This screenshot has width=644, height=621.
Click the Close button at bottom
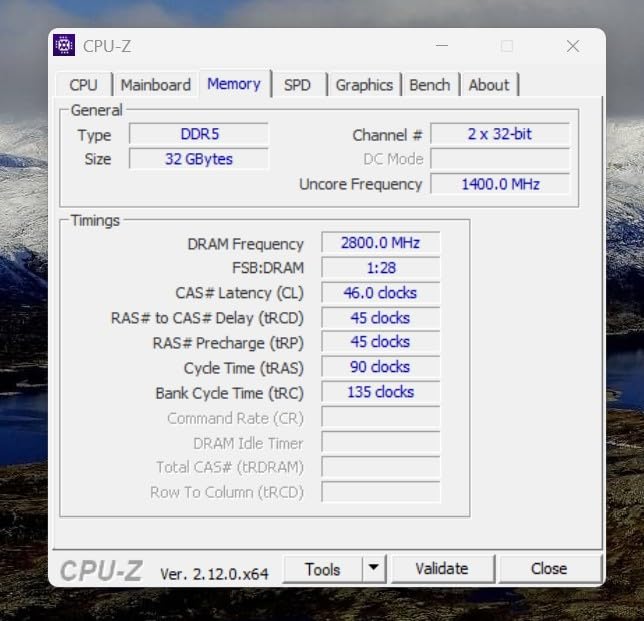pos(550,569)
